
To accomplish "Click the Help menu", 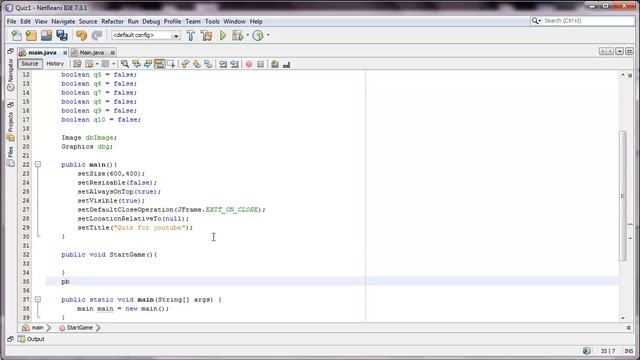I will coord(256,21).
